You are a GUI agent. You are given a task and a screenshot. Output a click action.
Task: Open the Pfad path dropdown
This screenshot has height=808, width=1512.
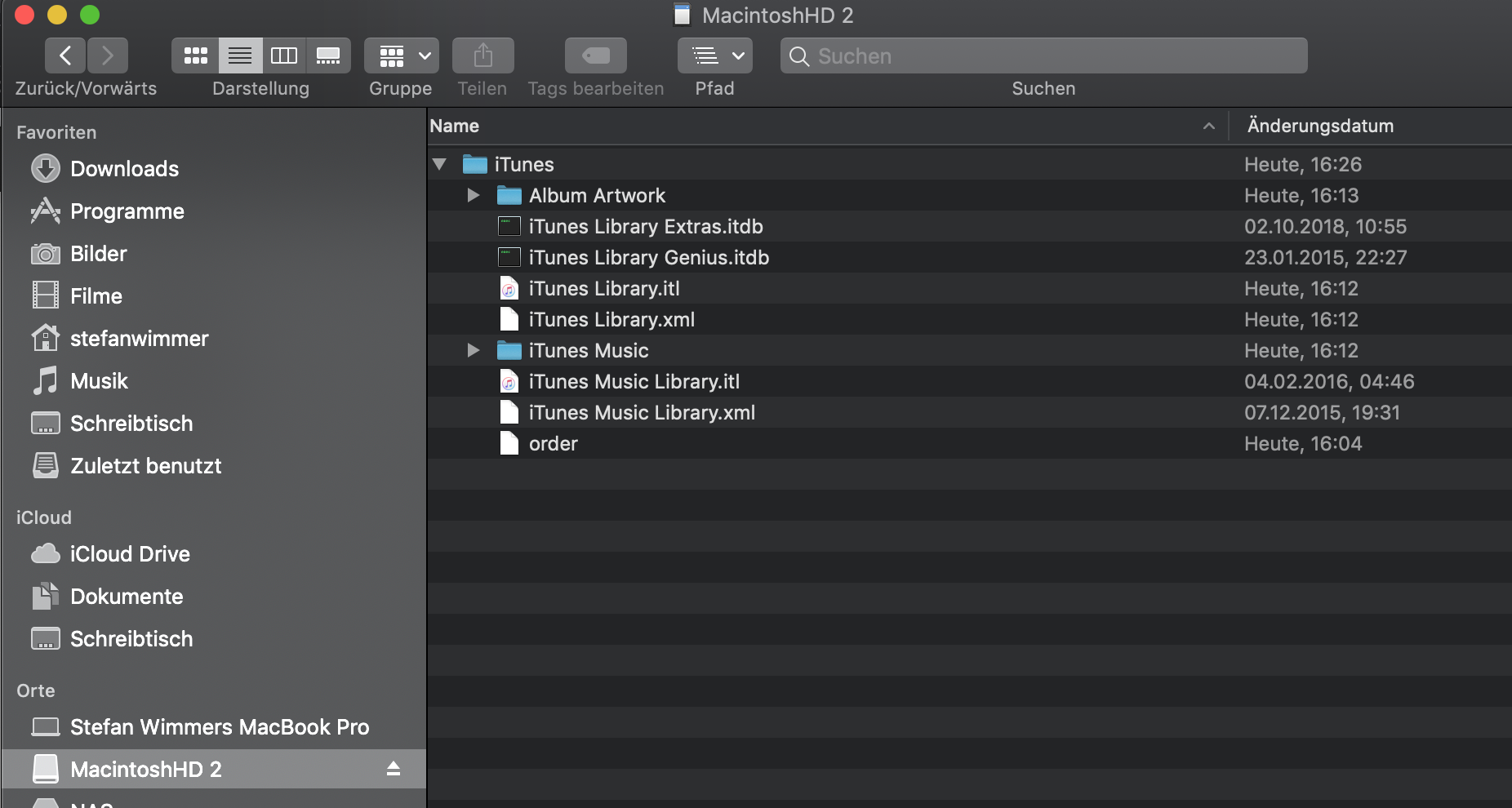(715, 55)
